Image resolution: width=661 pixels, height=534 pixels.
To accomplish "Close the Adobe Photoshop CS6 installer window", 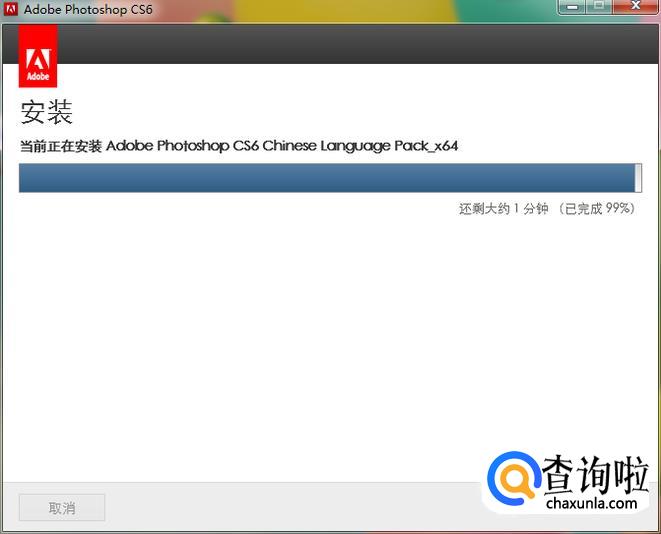I will pyautogui.click(x=636, y=7).
